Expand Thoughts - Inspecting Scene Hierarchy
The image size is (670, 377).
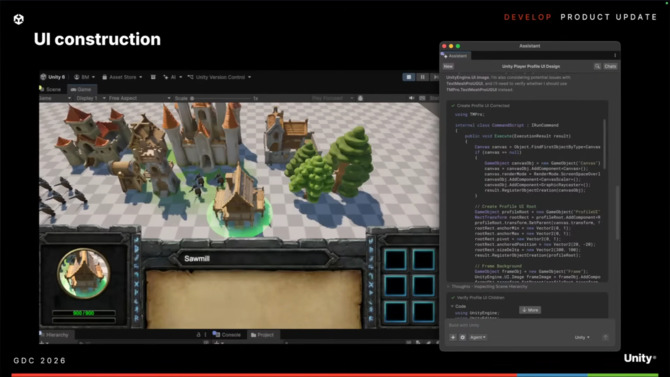[x=488, y=286]
